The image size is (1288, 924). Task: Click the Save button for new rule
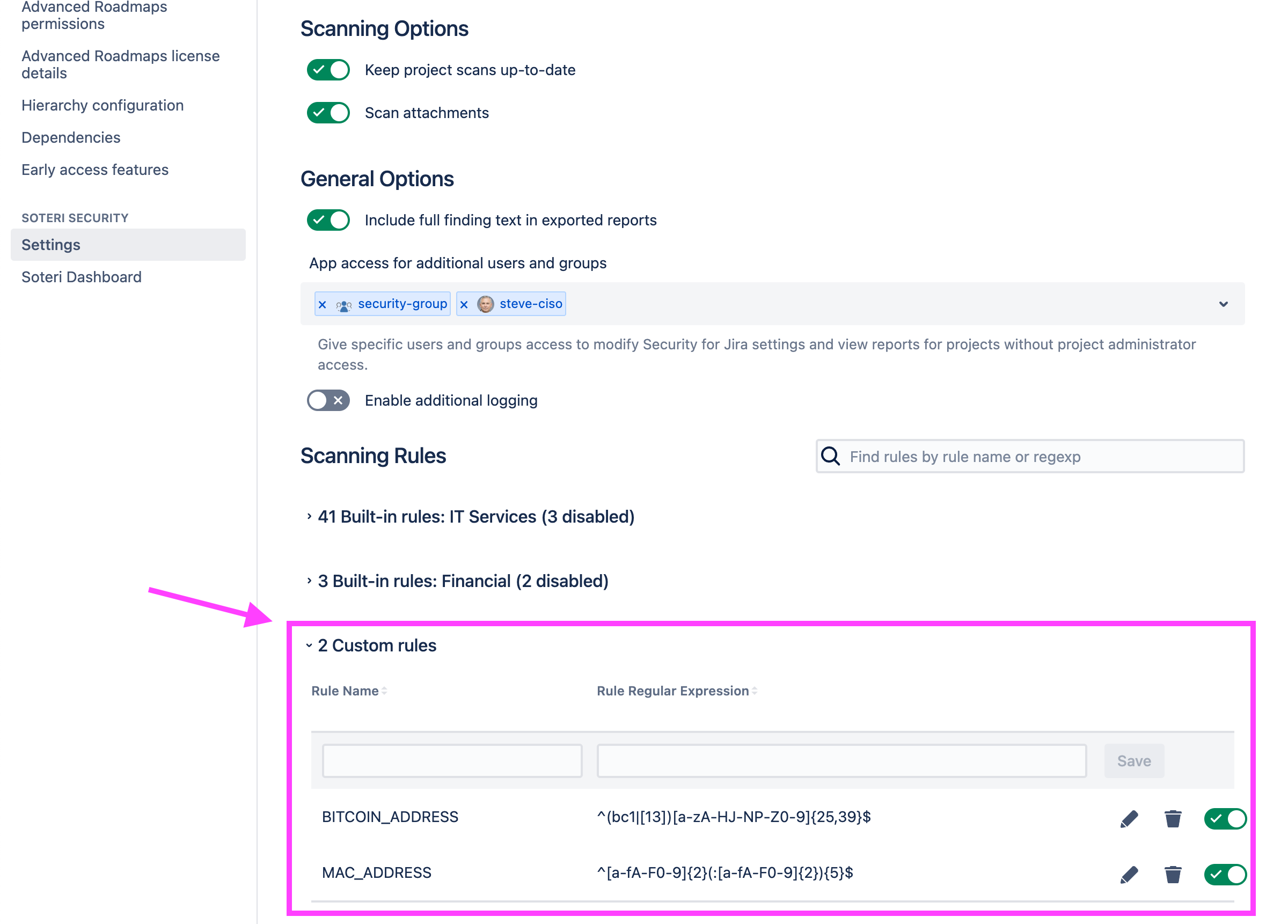[x=1133, y=760]
